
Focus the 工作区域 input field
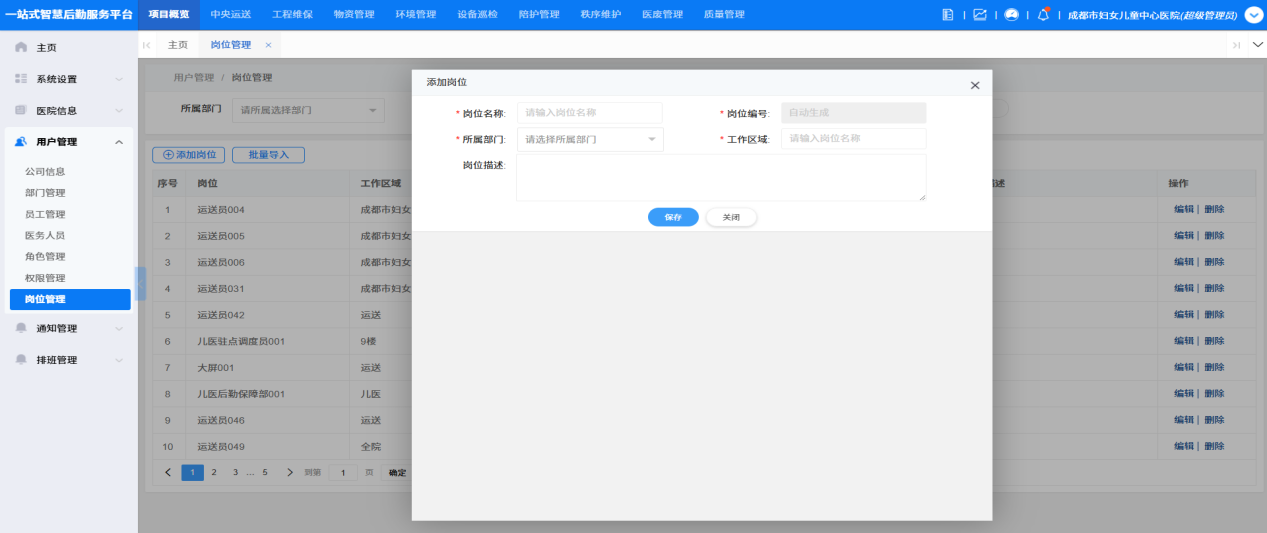pos(853,139)
